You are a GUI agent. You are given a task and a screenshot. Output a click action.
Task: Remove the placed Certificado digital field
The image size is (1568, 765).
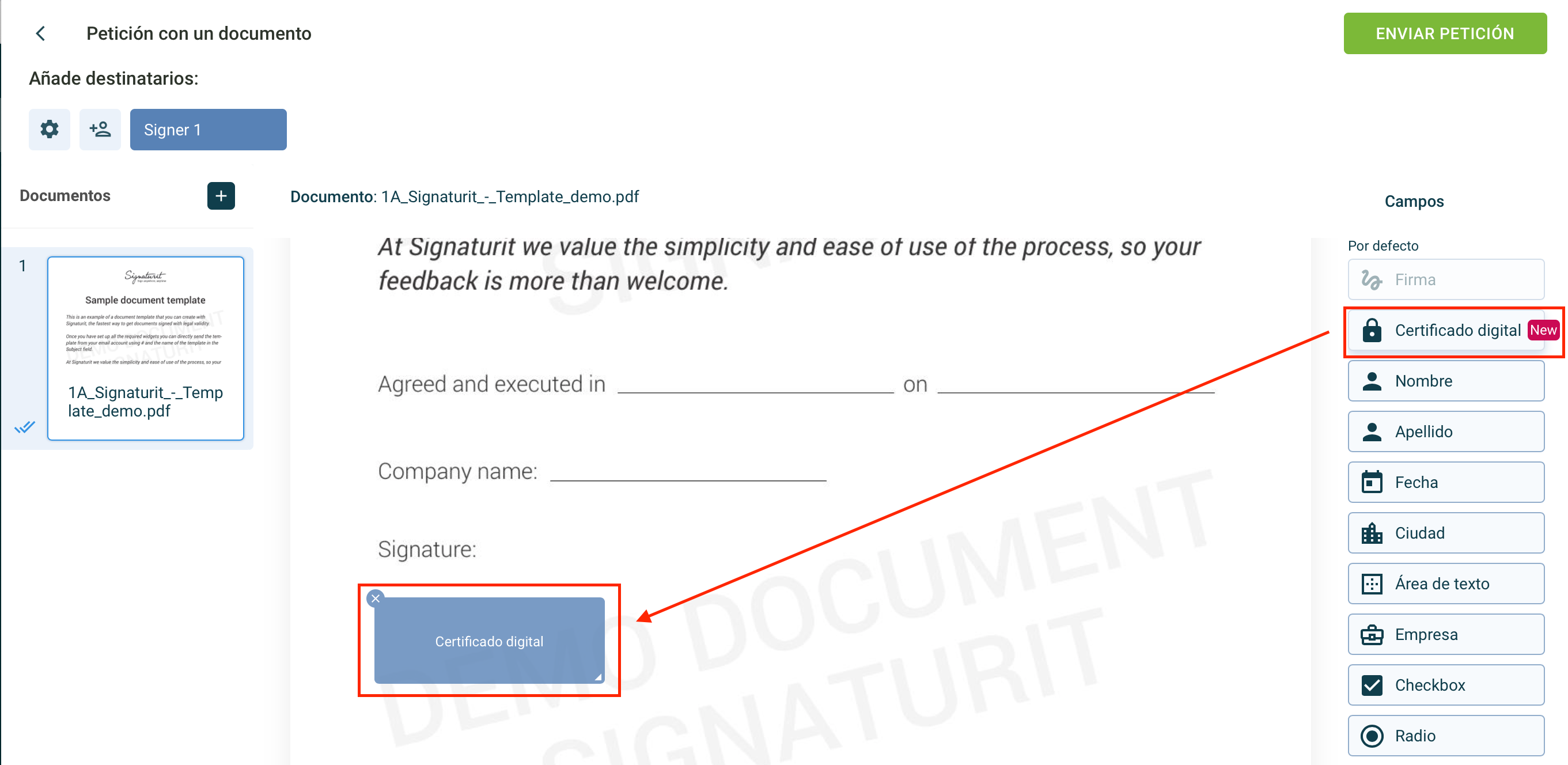(376, 599)
